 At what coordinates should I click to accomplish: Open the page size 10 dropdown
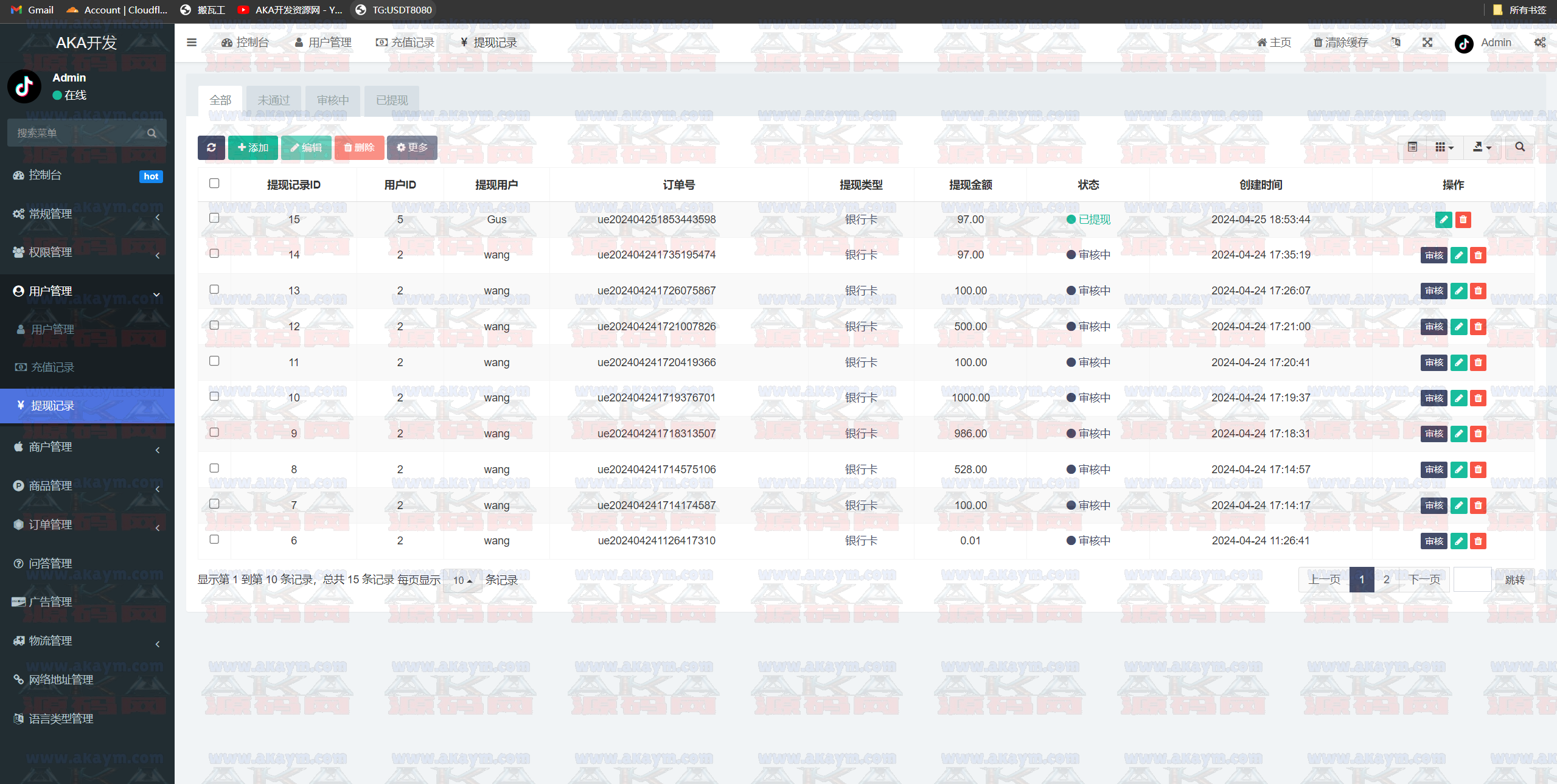click(x=462, y=580)
